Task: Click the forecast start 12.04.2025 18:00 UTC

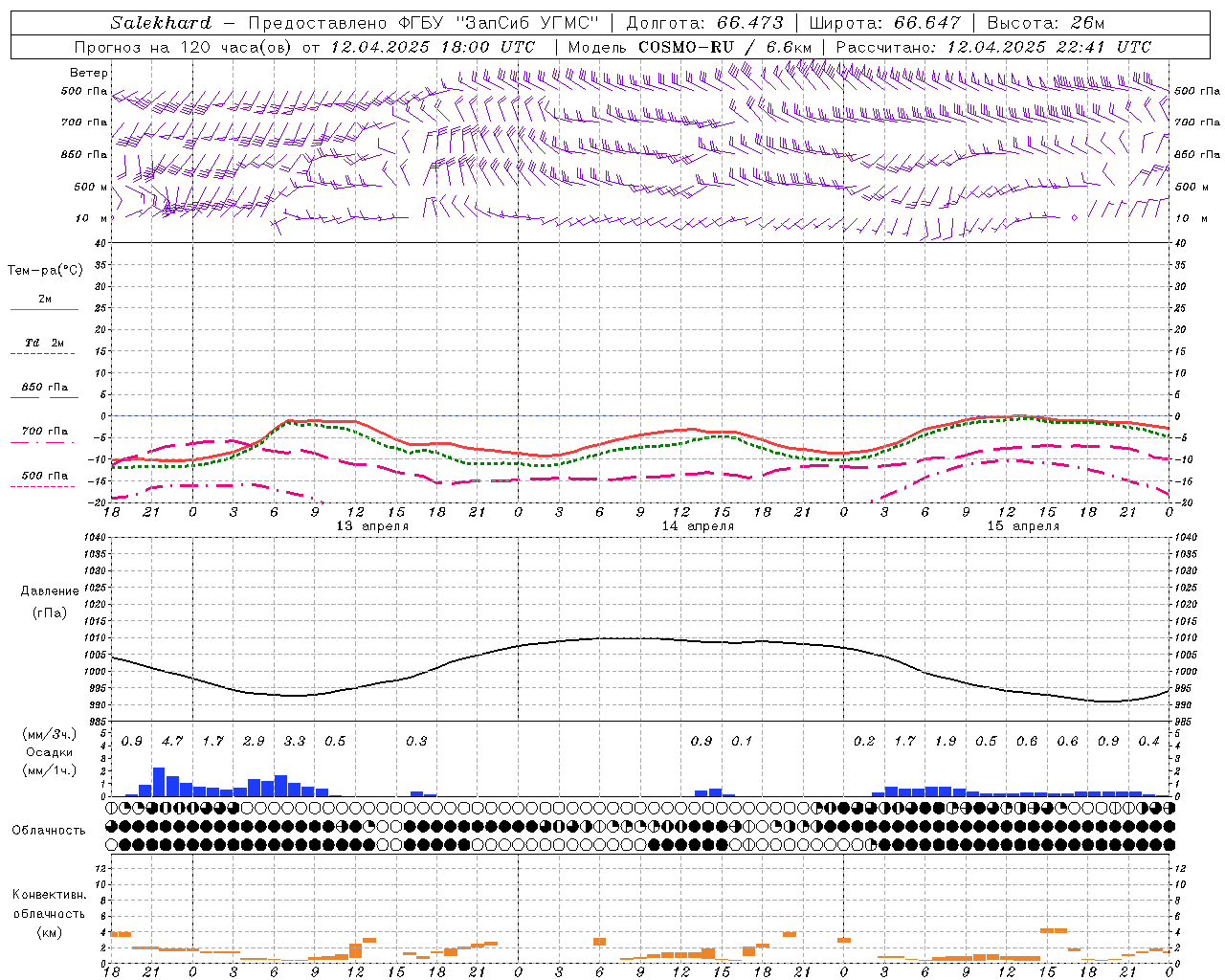Action: pyautogui.click(x=433, y=47)
